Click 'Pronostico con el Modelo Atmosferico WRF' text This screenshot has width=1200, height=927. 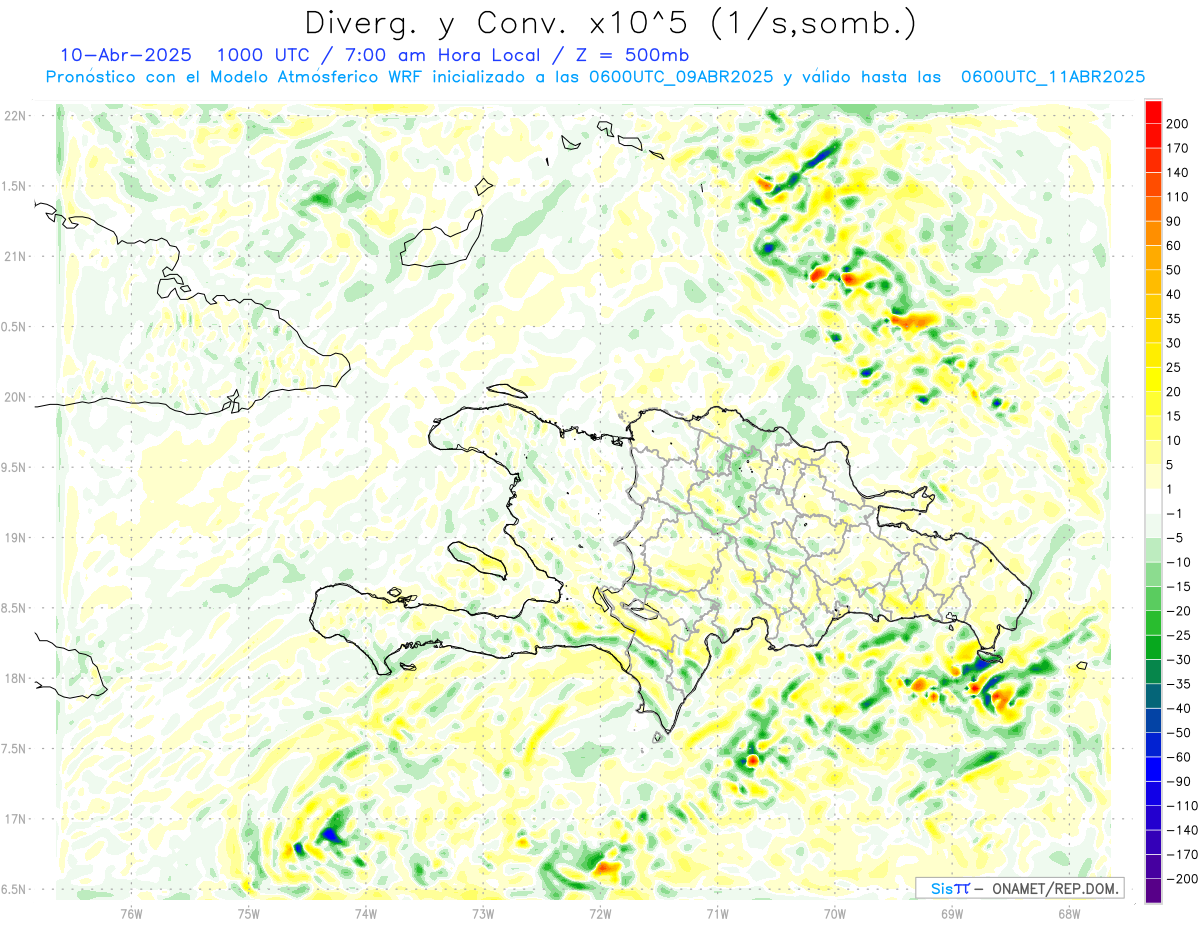(x=234, y=77)
